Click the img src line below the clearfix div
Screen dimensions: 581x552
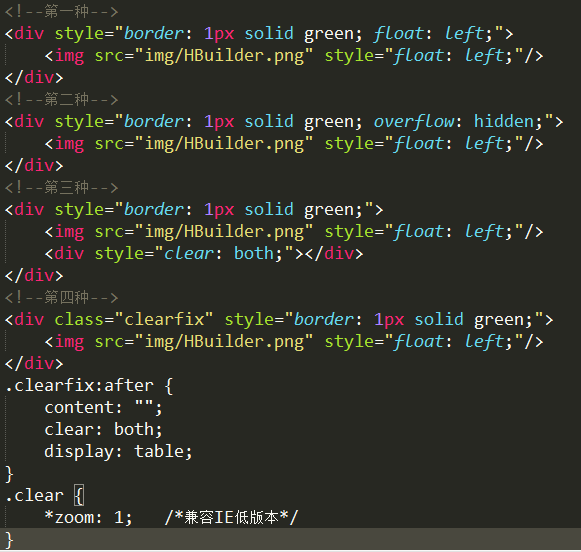pos(294,342)
